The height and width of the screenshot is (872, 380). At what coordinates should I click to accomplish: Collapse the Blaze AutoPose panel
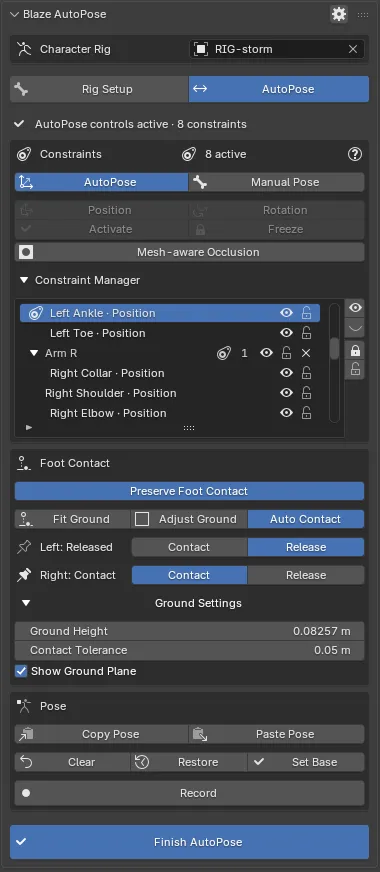click(x=14, y=14)
